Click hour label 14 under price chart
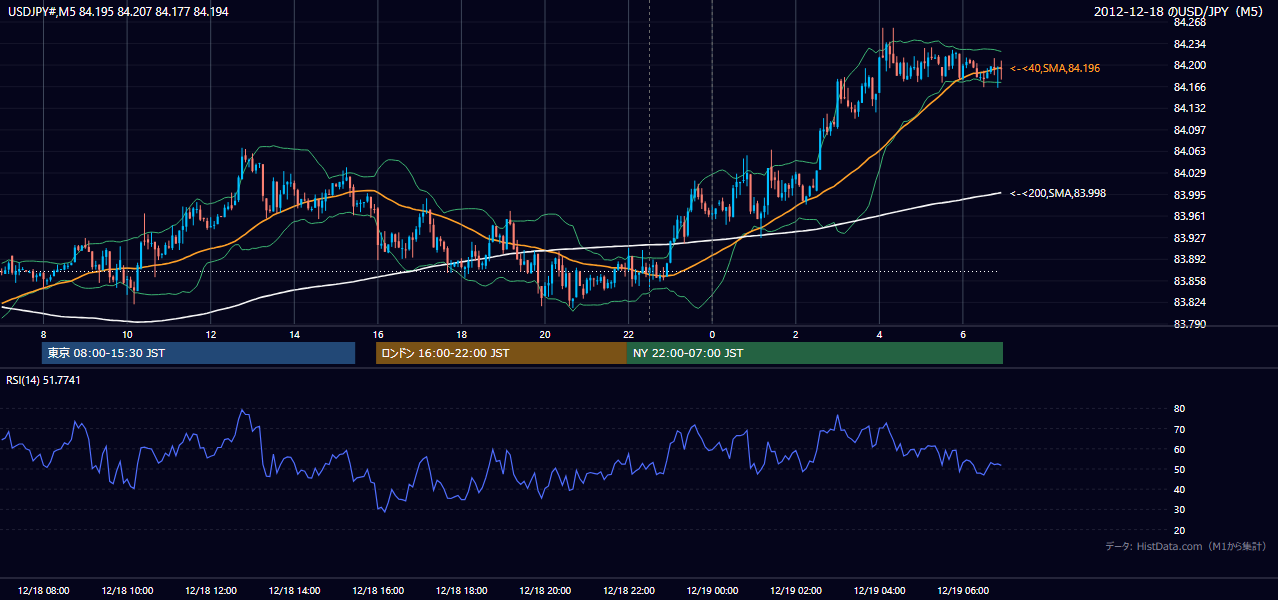The image size is (1278, 600). coord(294,334)
